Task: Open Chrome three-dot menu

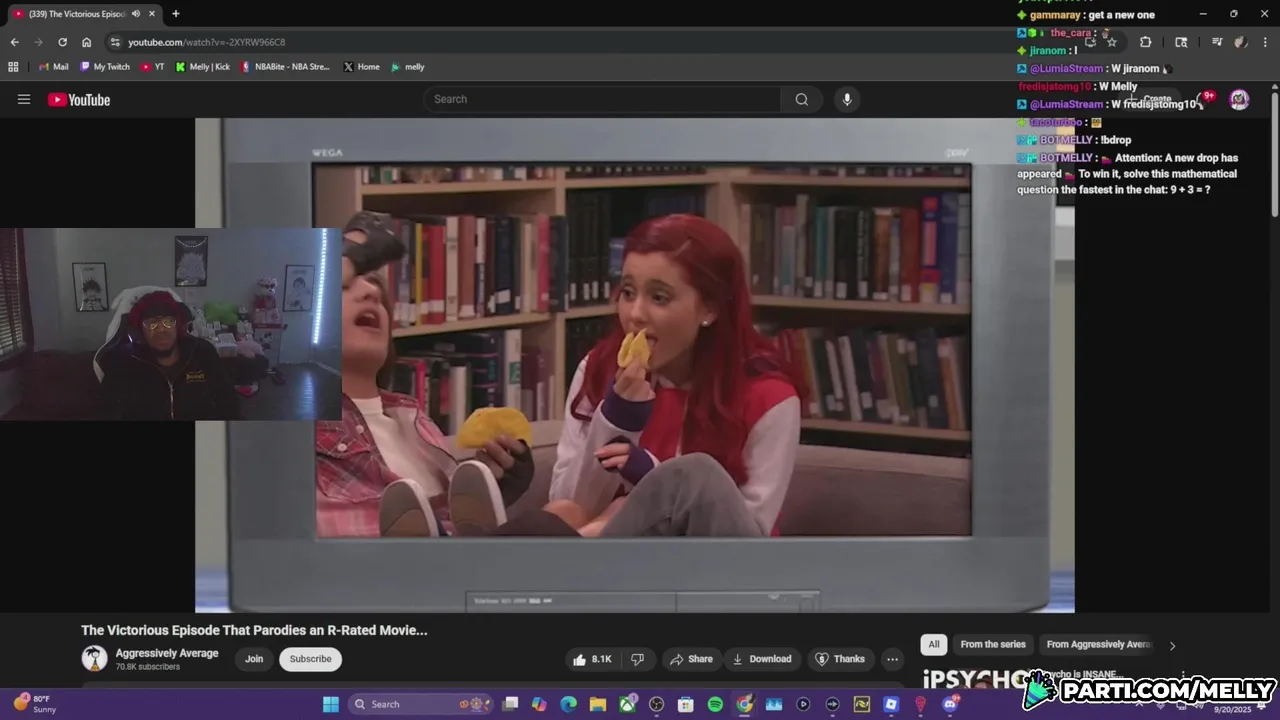Action: click(x=1264, y=42)
